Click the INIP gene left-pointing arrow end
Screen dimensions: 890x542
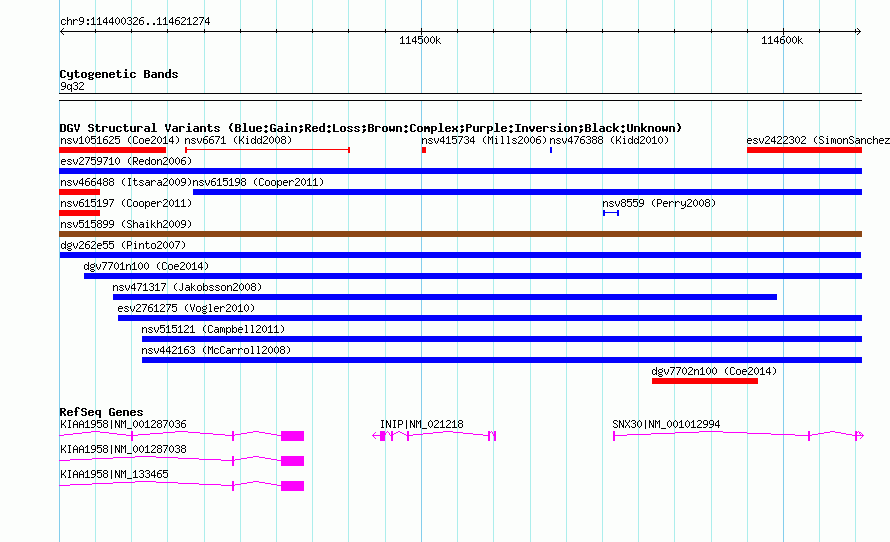click(375, 436)
